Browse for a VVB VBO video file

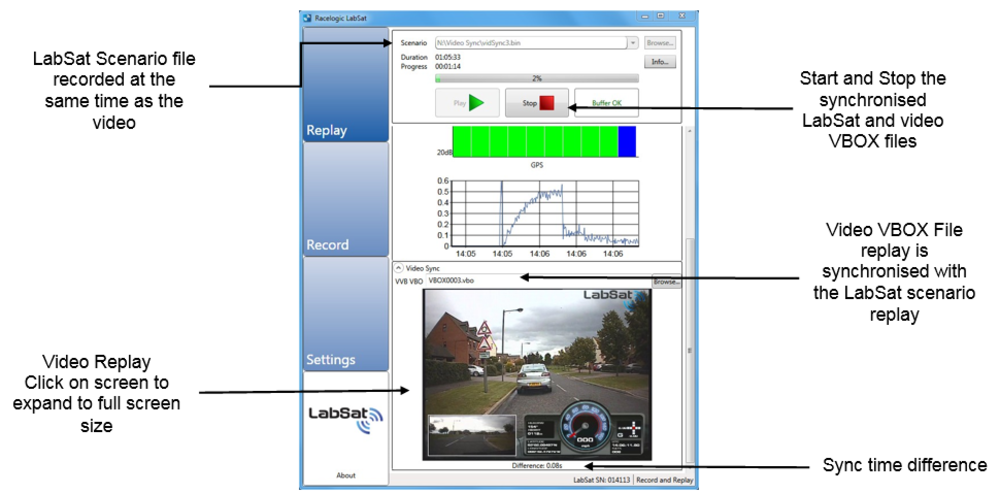coord(666,282)
